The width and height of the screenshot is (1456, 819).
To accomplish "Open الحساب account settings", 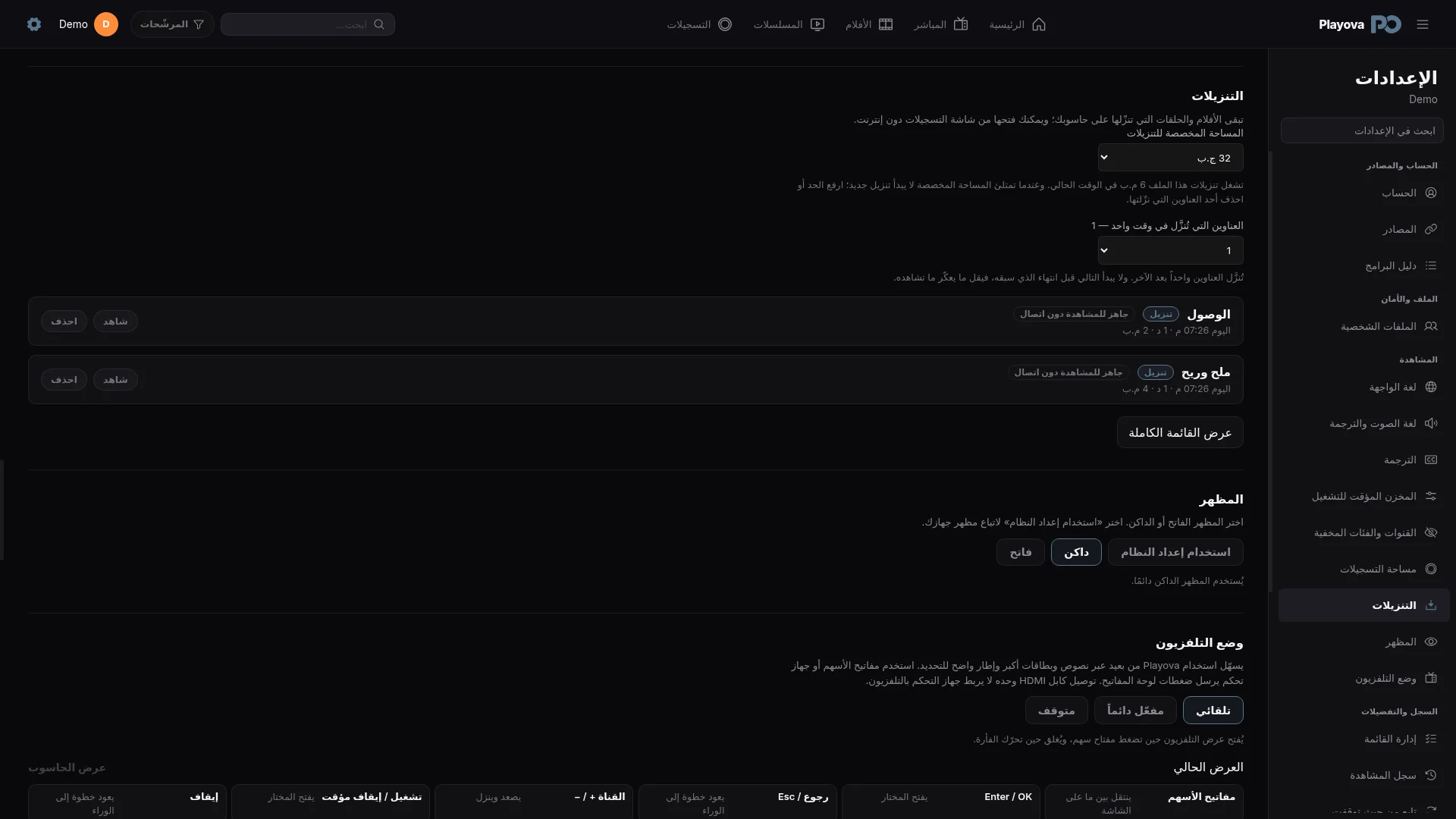I will click(x=1363, y=193).
